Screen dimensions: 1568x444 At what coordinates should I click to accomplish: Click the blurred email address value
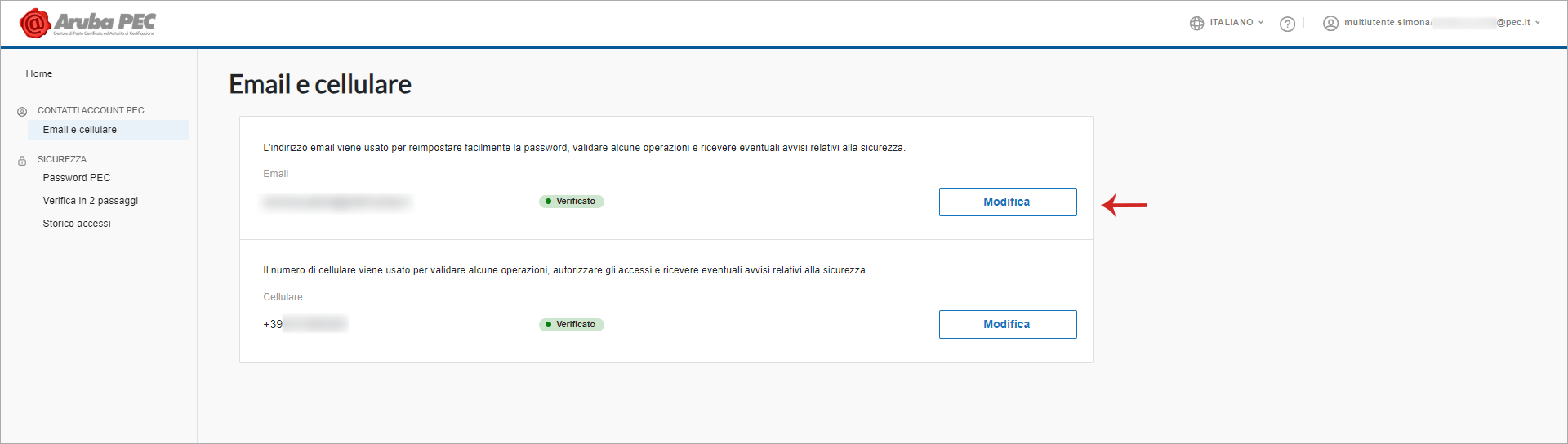click(x=336, y=202)
